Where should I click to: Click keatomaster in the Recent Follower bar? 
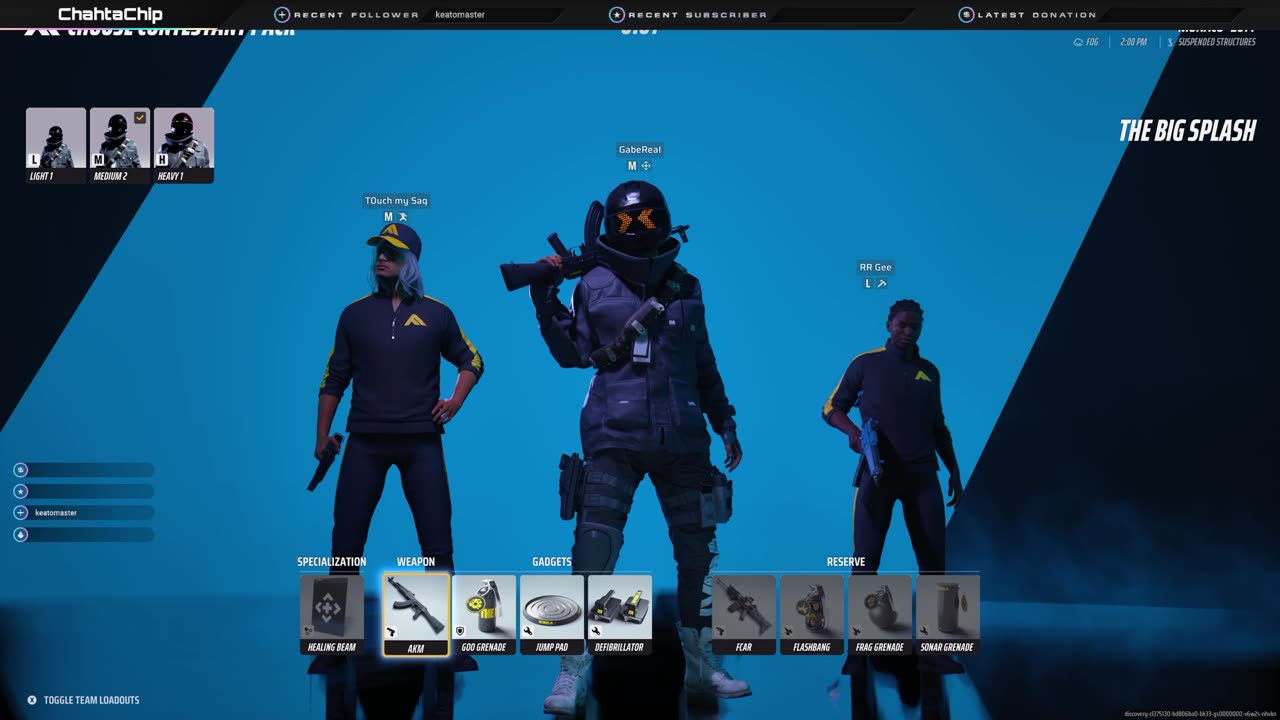click(460, 15)
